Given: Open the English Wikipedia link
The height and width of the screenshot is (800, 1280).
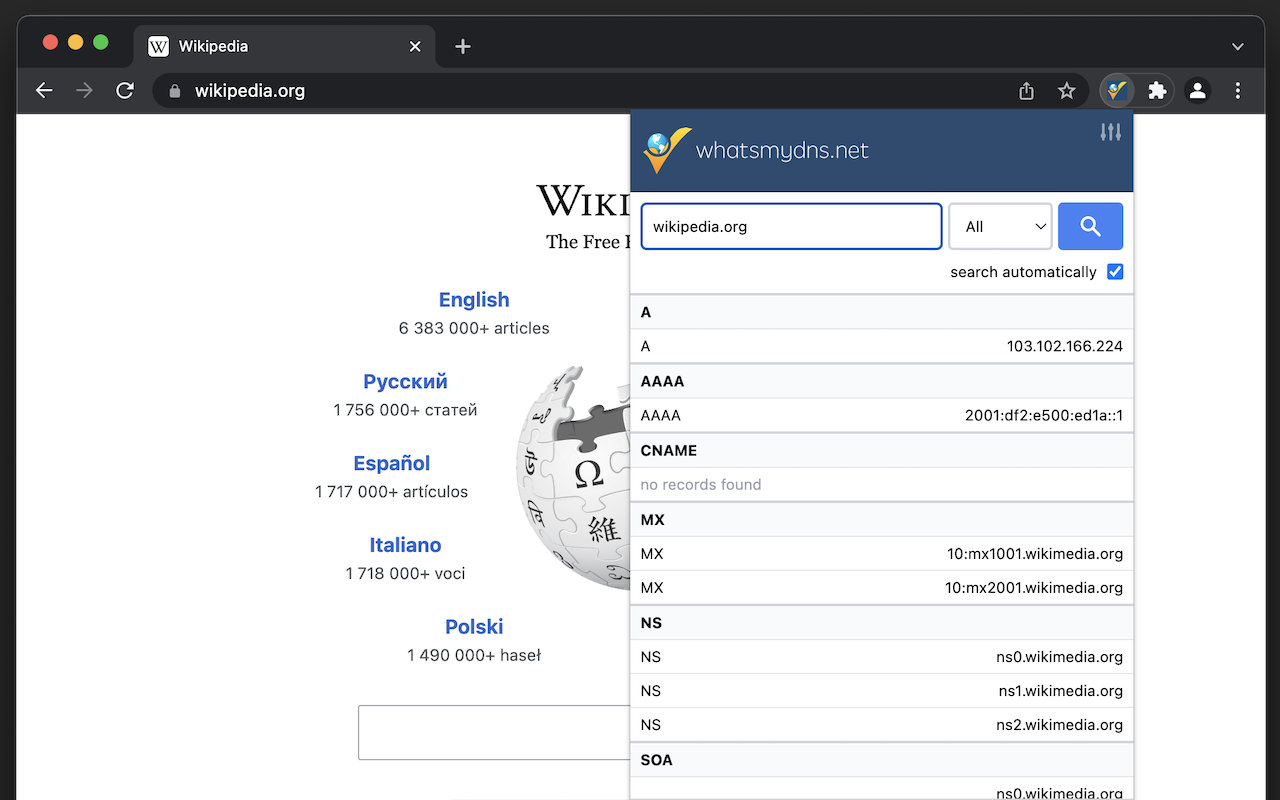Looking at the screenshot, I should coord(474,299).
